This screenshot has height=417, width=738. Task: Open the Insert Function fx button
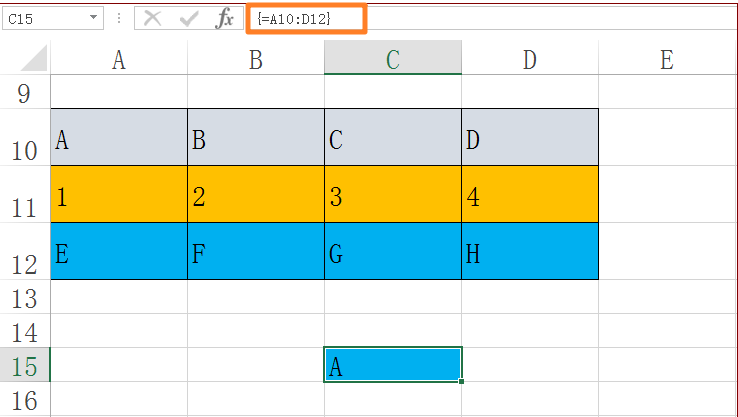(x=225, y=19)
